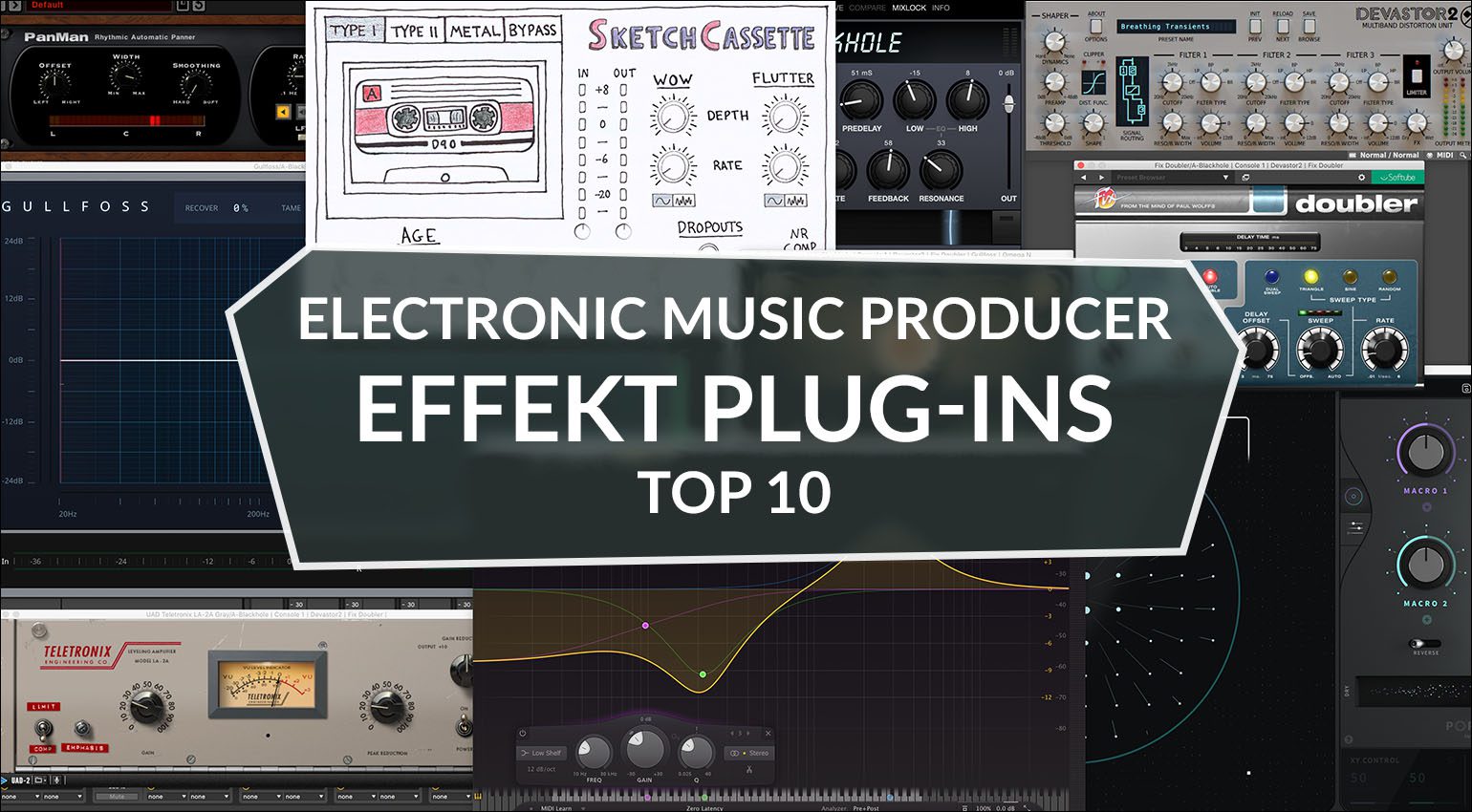Click the yellow arrow button in PanMan
The height and width of the screenshot is (812, 1472).
[283, 112]
